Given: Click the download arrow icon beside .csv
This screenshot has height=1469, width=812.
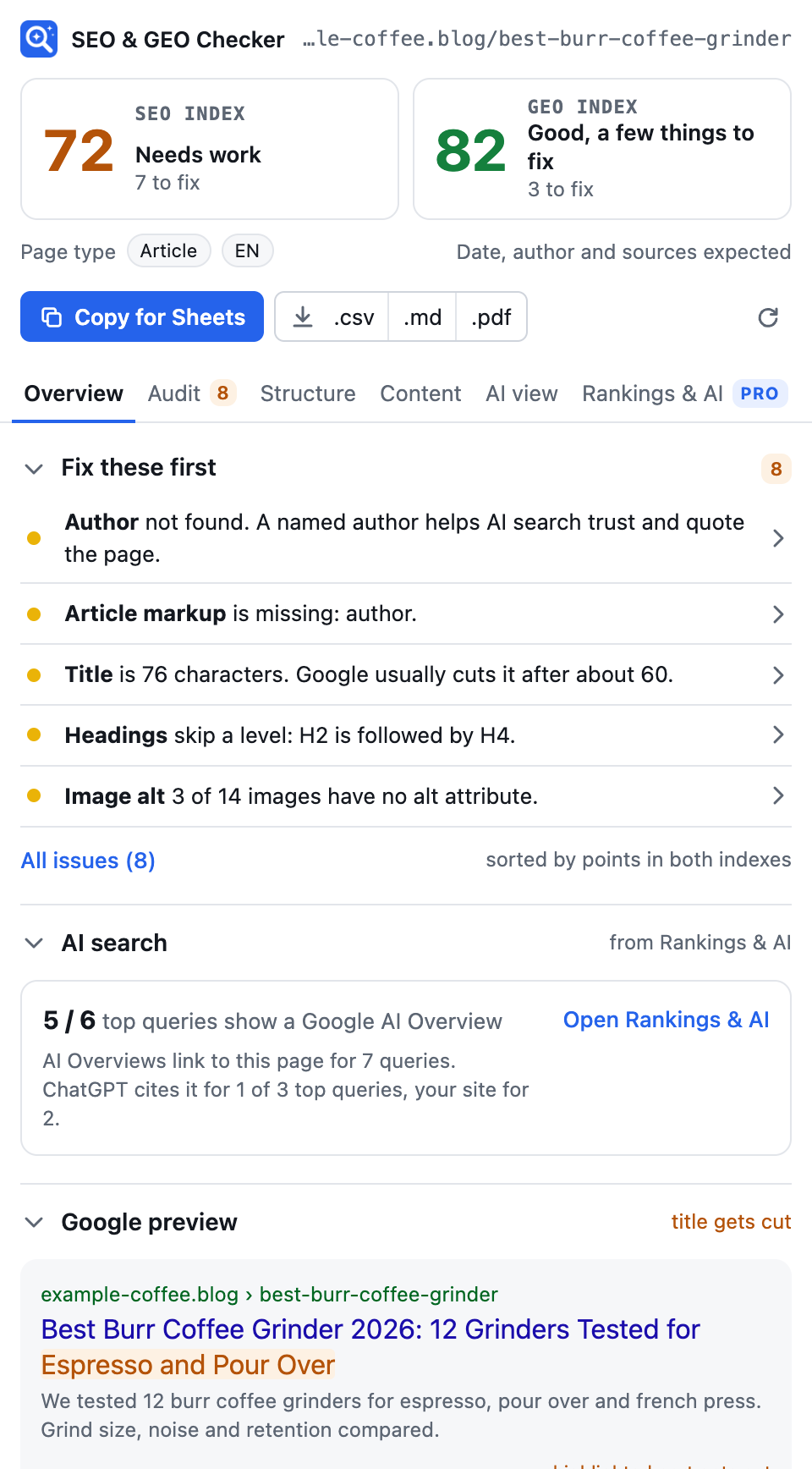Looking at the screenshot, I should coord(303,317).
